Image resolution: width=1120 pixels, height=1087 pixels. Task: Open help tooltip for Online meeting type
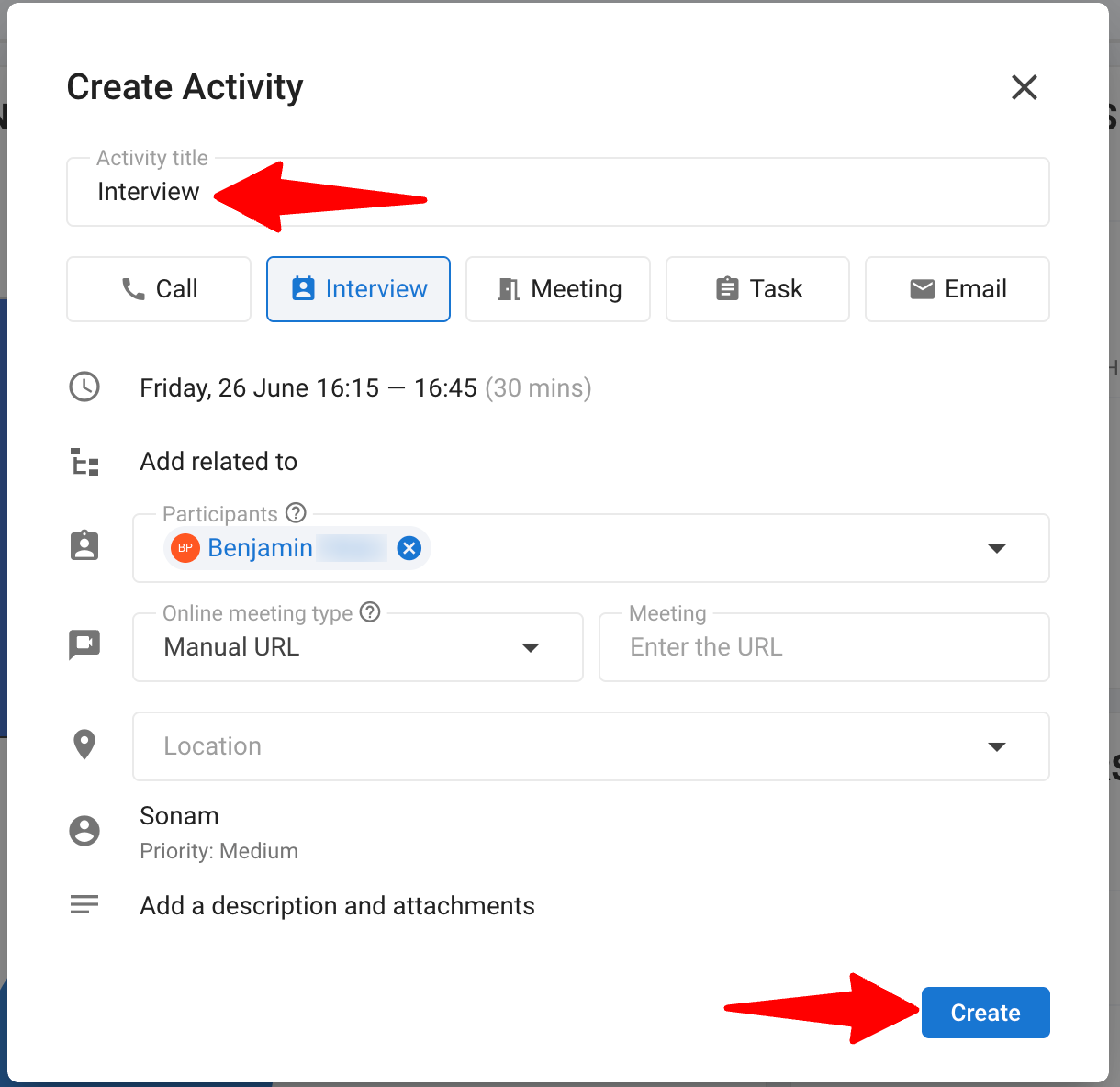click(x=370, y=611)
